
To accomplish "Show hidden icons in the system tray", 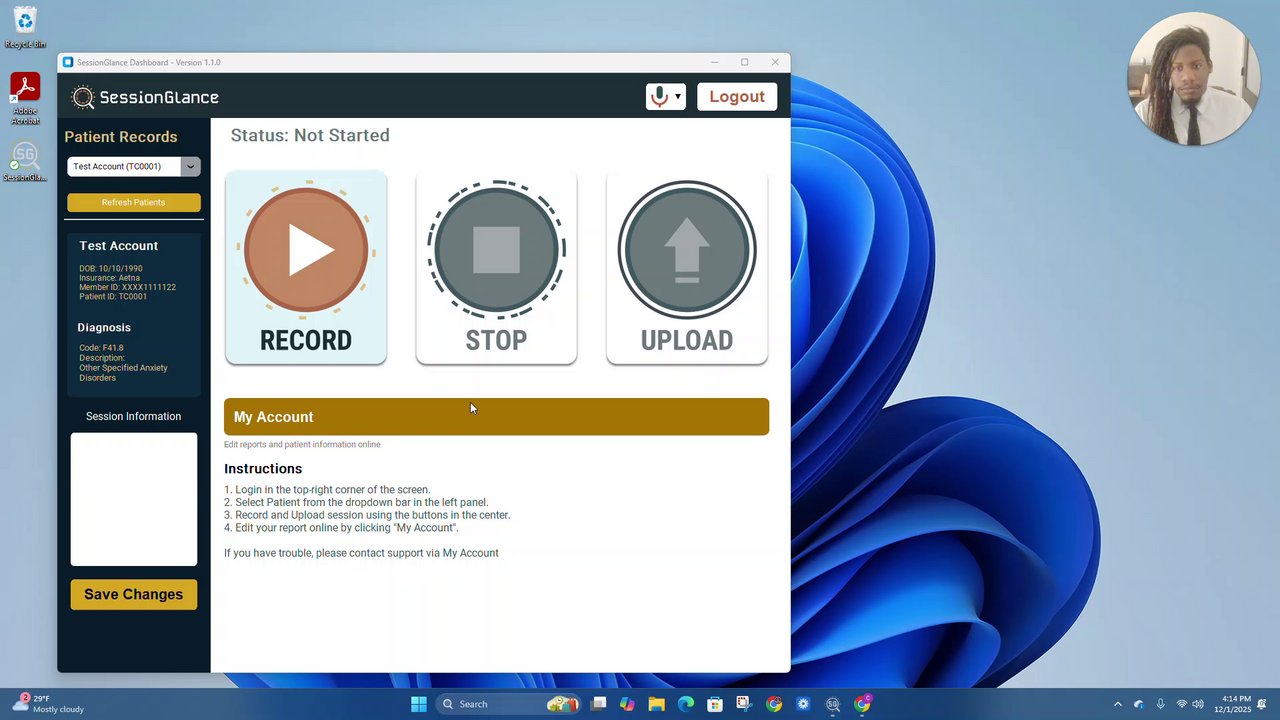I will 1118,704.
